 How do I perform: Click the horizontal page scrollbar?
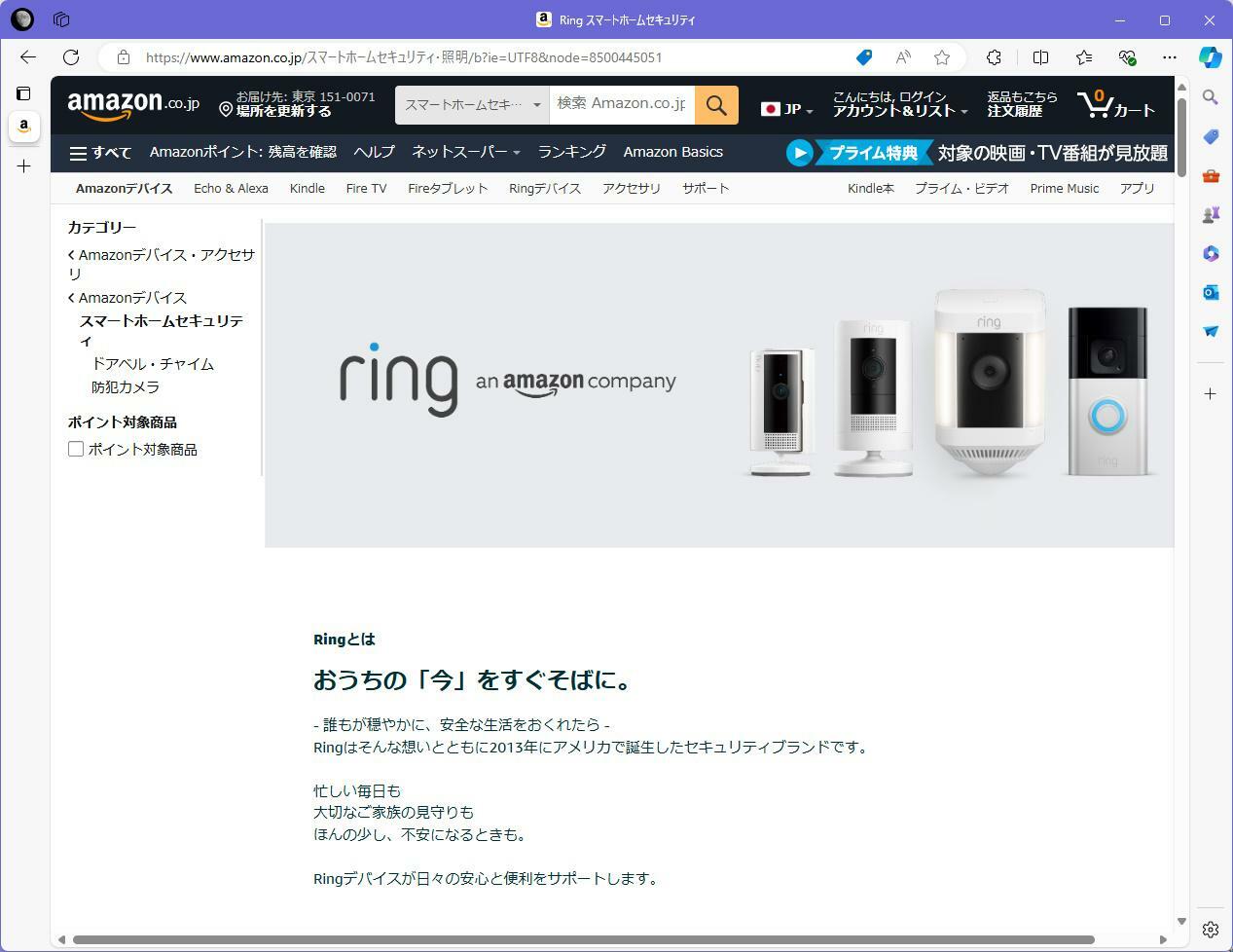coord(584,939)
